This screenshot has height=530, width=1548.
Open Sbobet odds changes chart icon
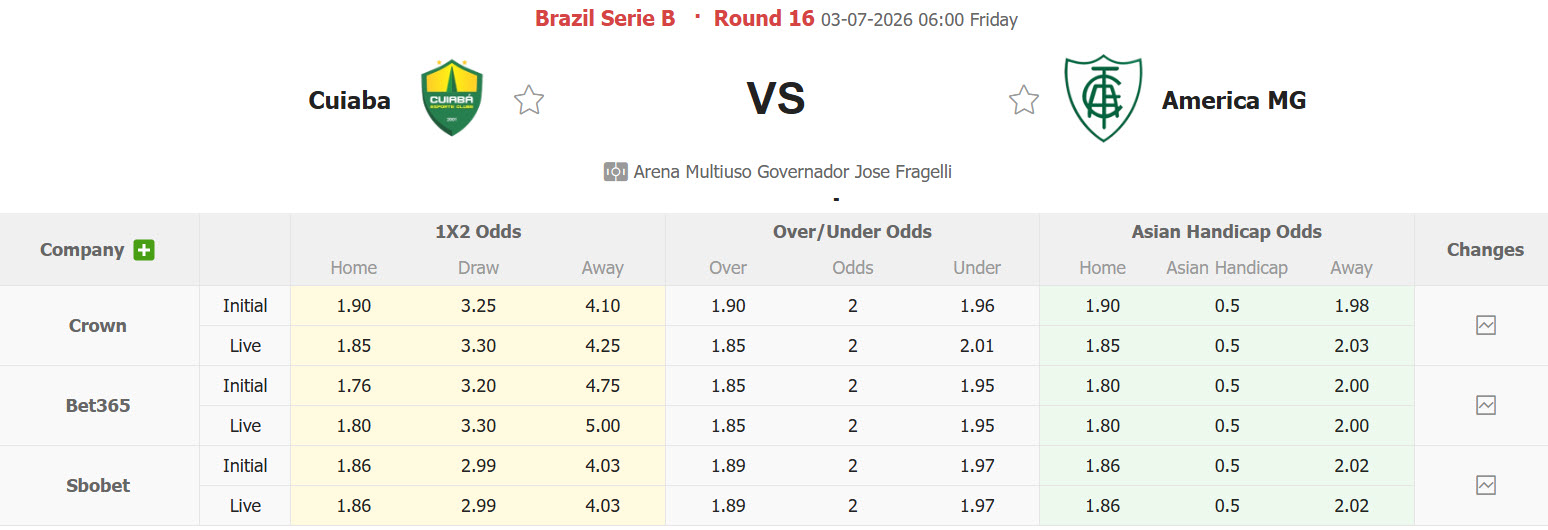point(1486,485)
